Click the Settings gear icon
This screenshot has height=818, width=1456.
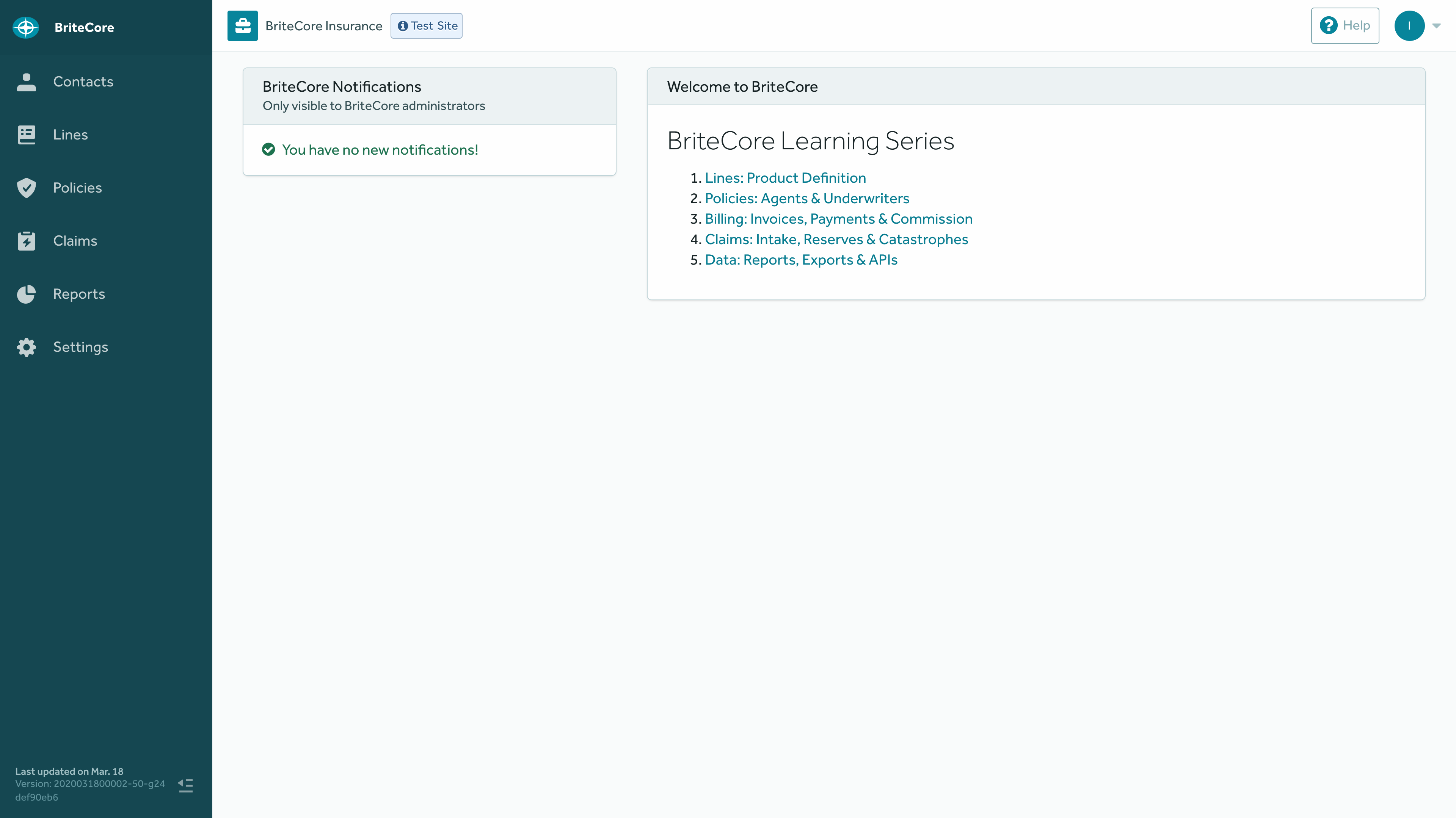[26, 347]
